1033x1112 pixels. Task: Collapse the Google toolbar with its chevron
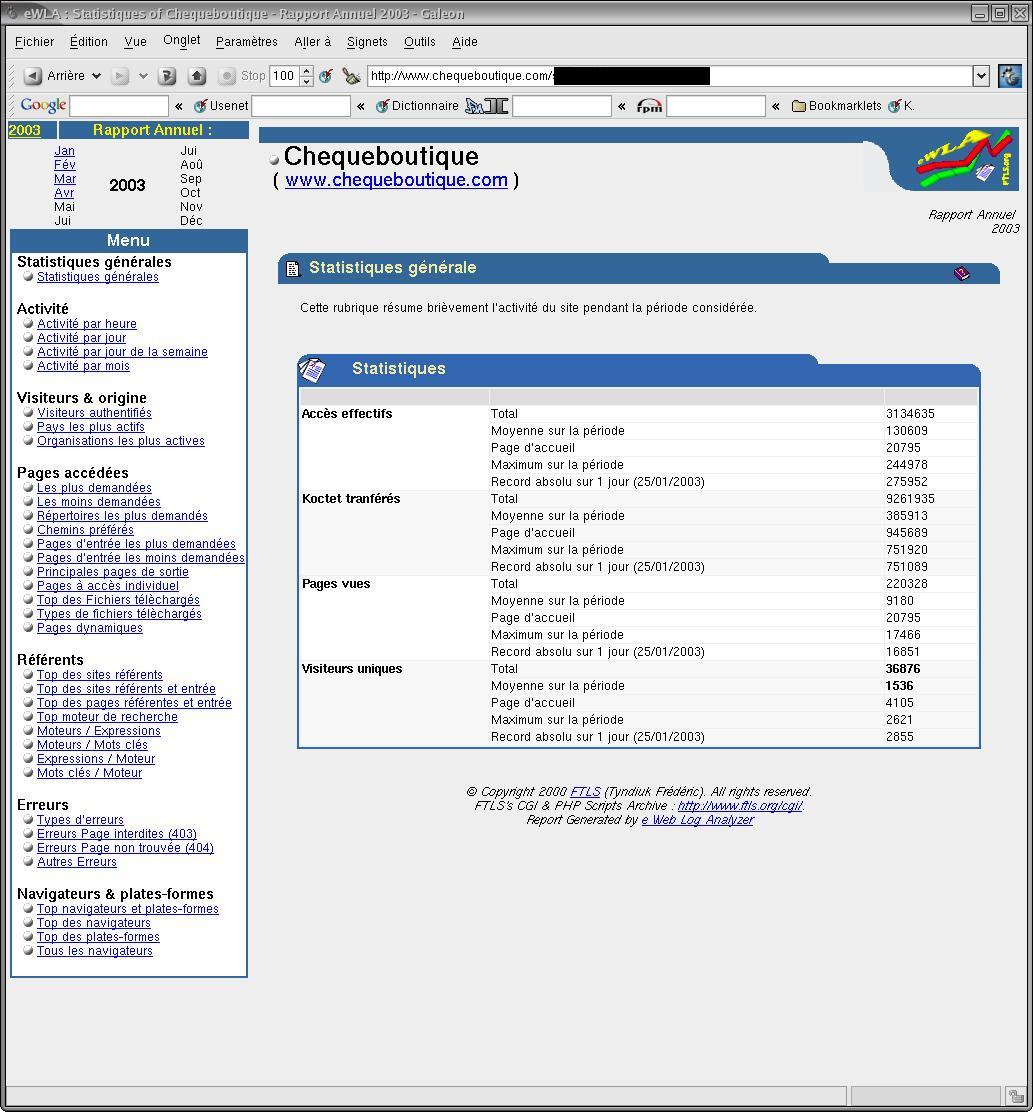[179, 106]
